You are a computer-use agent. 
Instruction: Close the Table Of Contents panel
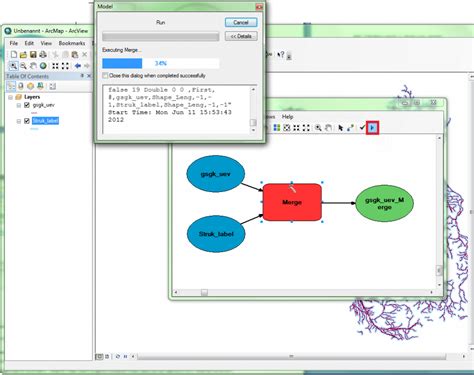click(x=89, y=76)
